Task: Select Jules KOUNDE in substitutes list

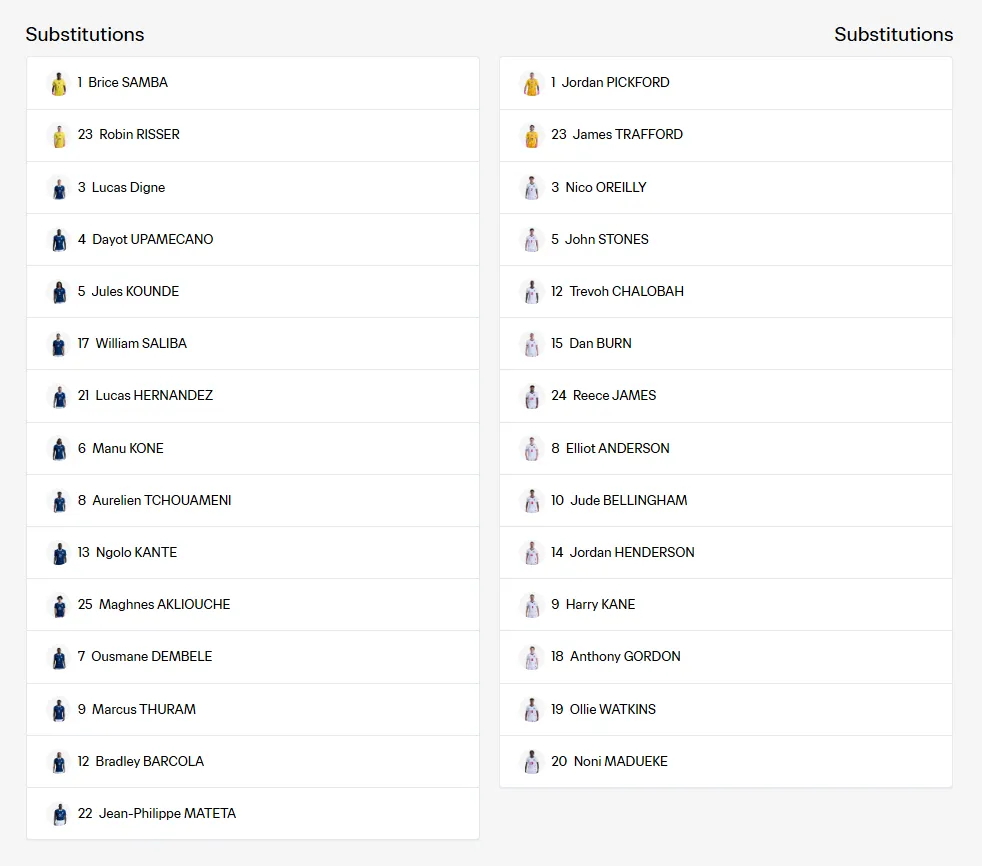Action: 253,292
